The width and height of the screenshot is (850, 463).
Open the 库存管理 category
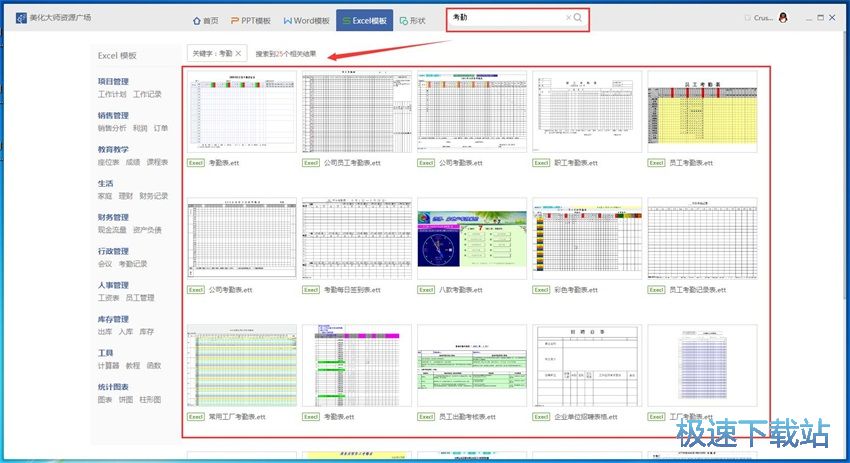[113, 319]
